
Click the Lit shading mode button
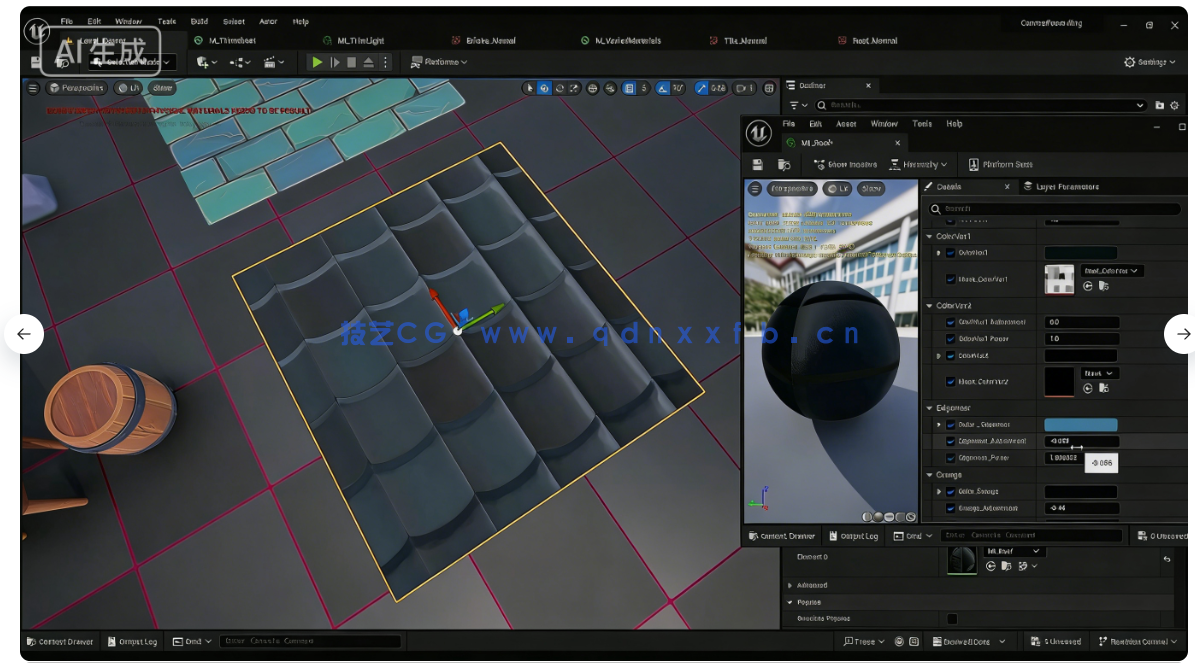click(836, 187)
